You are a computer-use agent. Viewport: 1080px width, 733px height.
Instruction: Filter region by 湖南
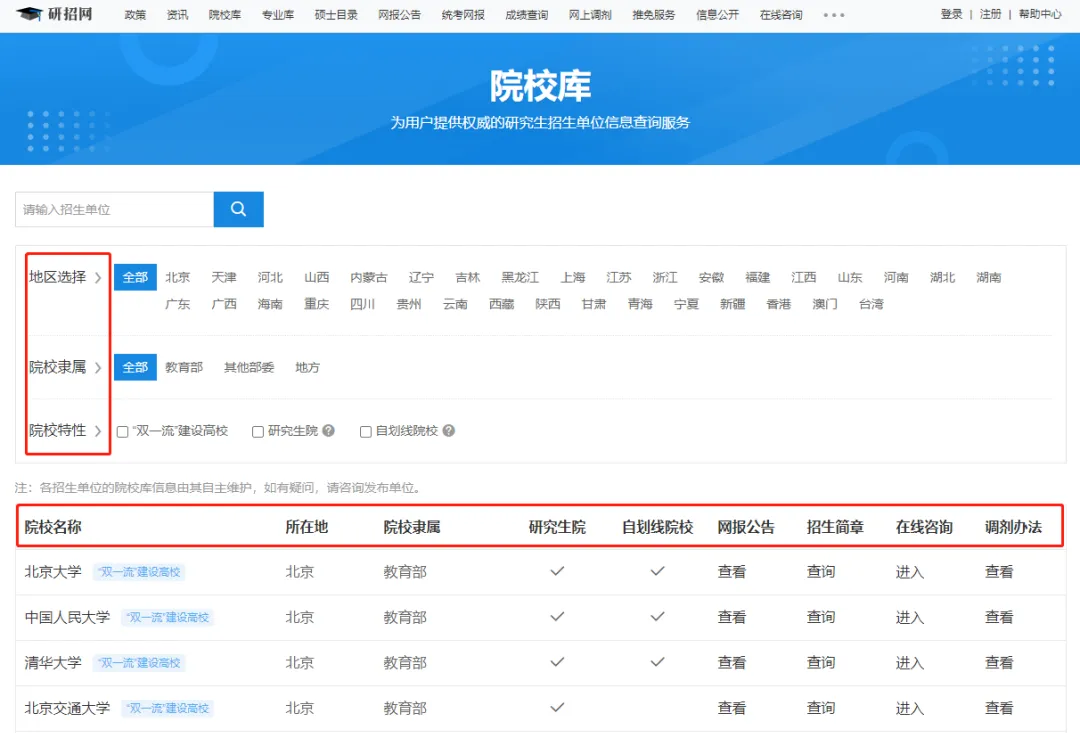pyautogui.click(x=988, y=278)
